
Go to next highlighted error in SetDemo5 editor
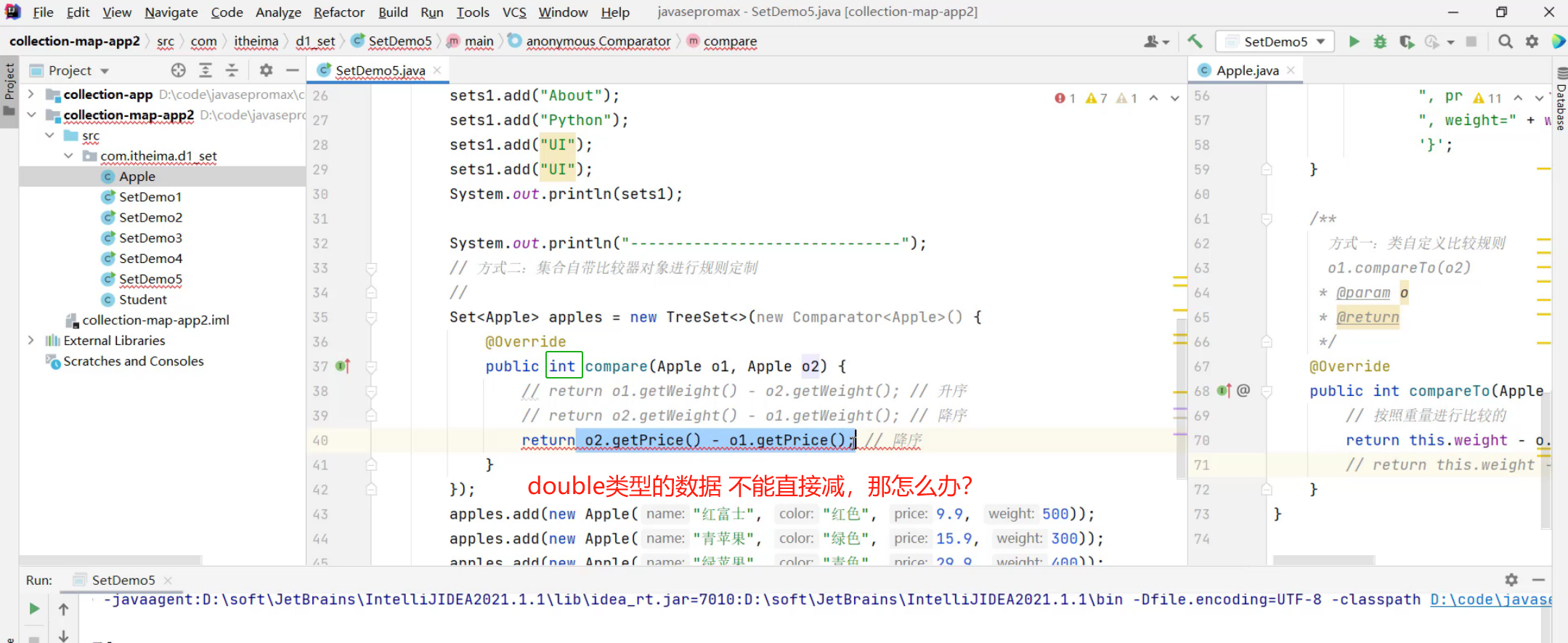point(1174,98)
